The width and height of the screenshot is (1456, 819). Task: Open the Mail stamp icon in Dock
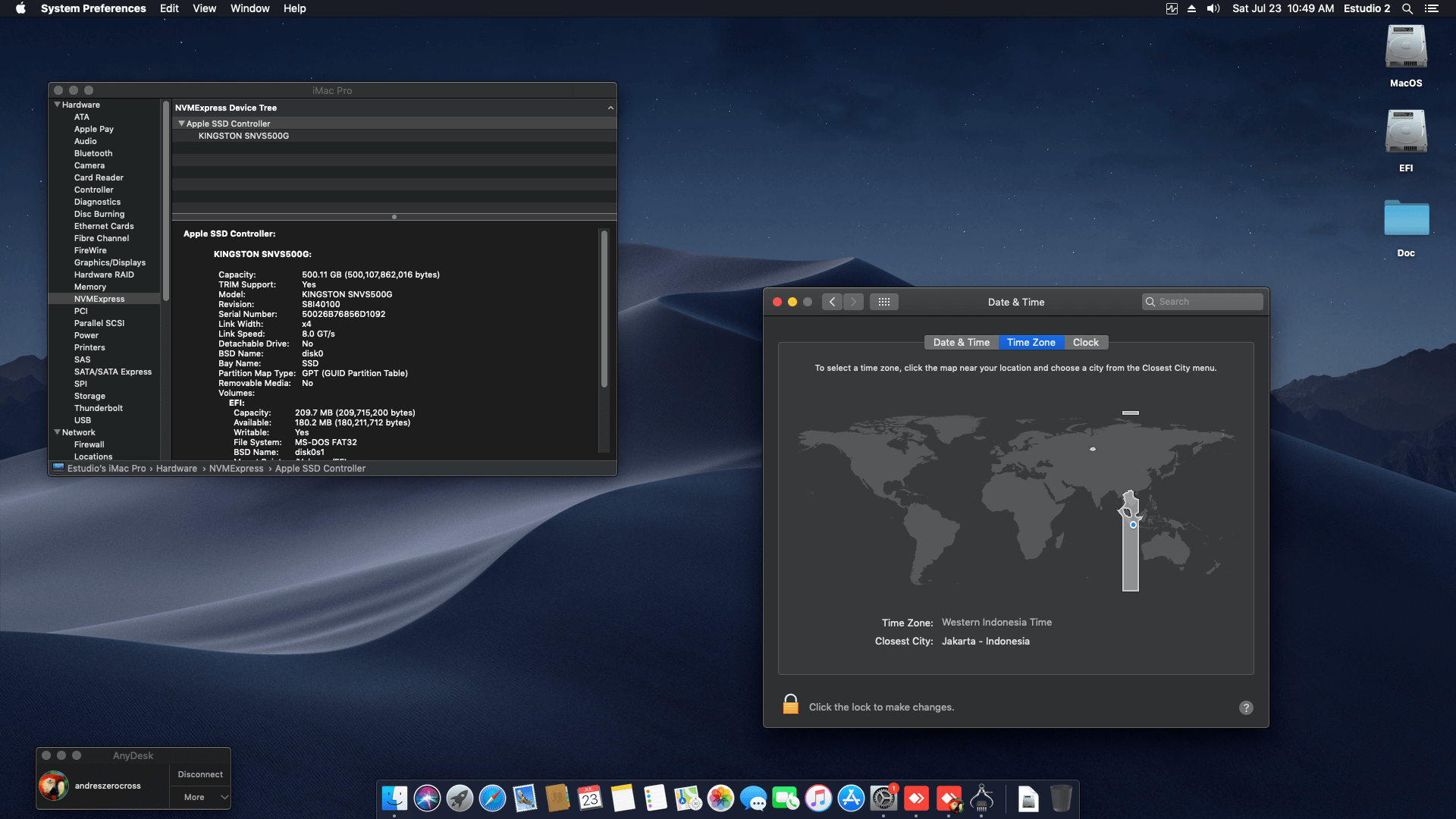pyautogui.click(x=525, y=798)
